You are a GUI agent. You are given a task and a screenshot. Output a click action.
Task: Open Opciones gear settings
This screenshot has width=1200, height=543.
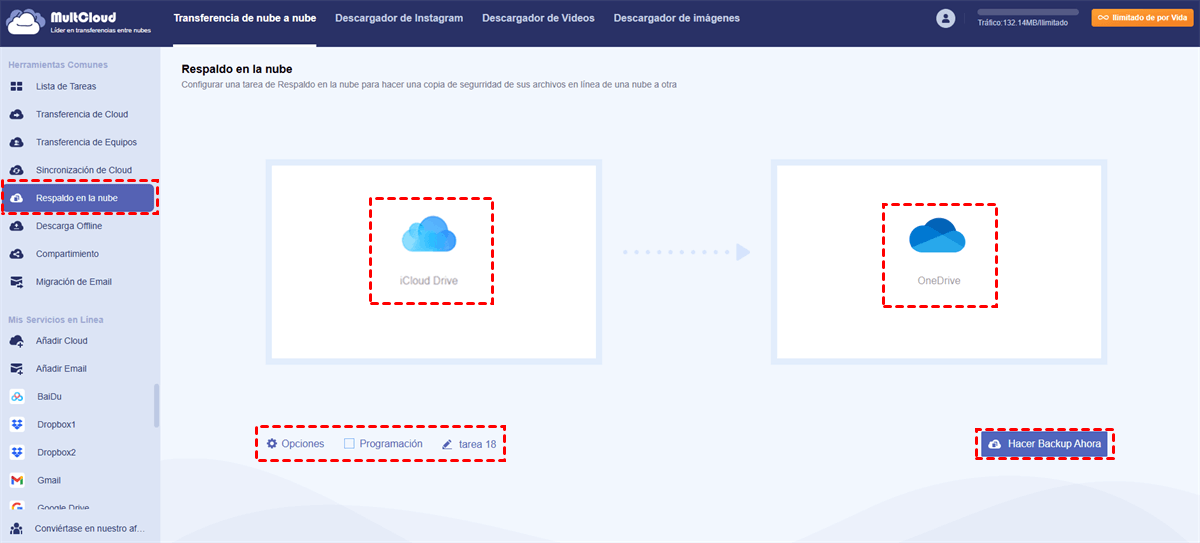[272, 443]
